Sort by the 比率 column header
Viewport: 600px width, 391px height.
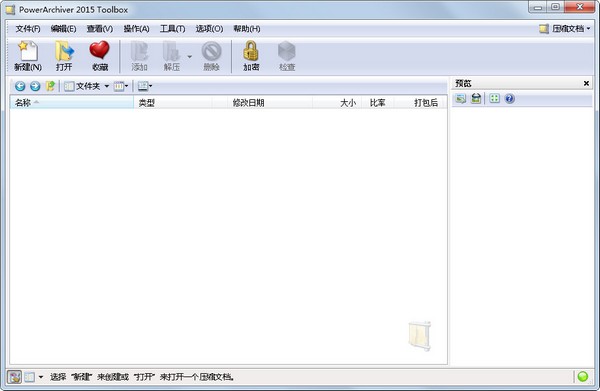pyautogui.click(x=378, y=103)
